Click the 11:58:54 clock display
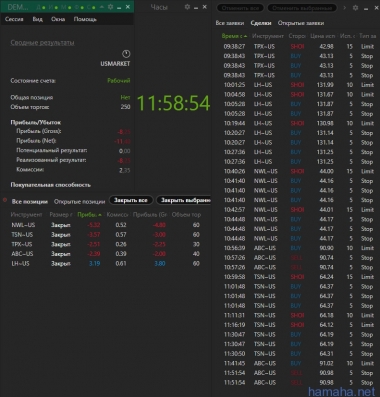Viewport: 380px width, 397px height. coord(173,103)
